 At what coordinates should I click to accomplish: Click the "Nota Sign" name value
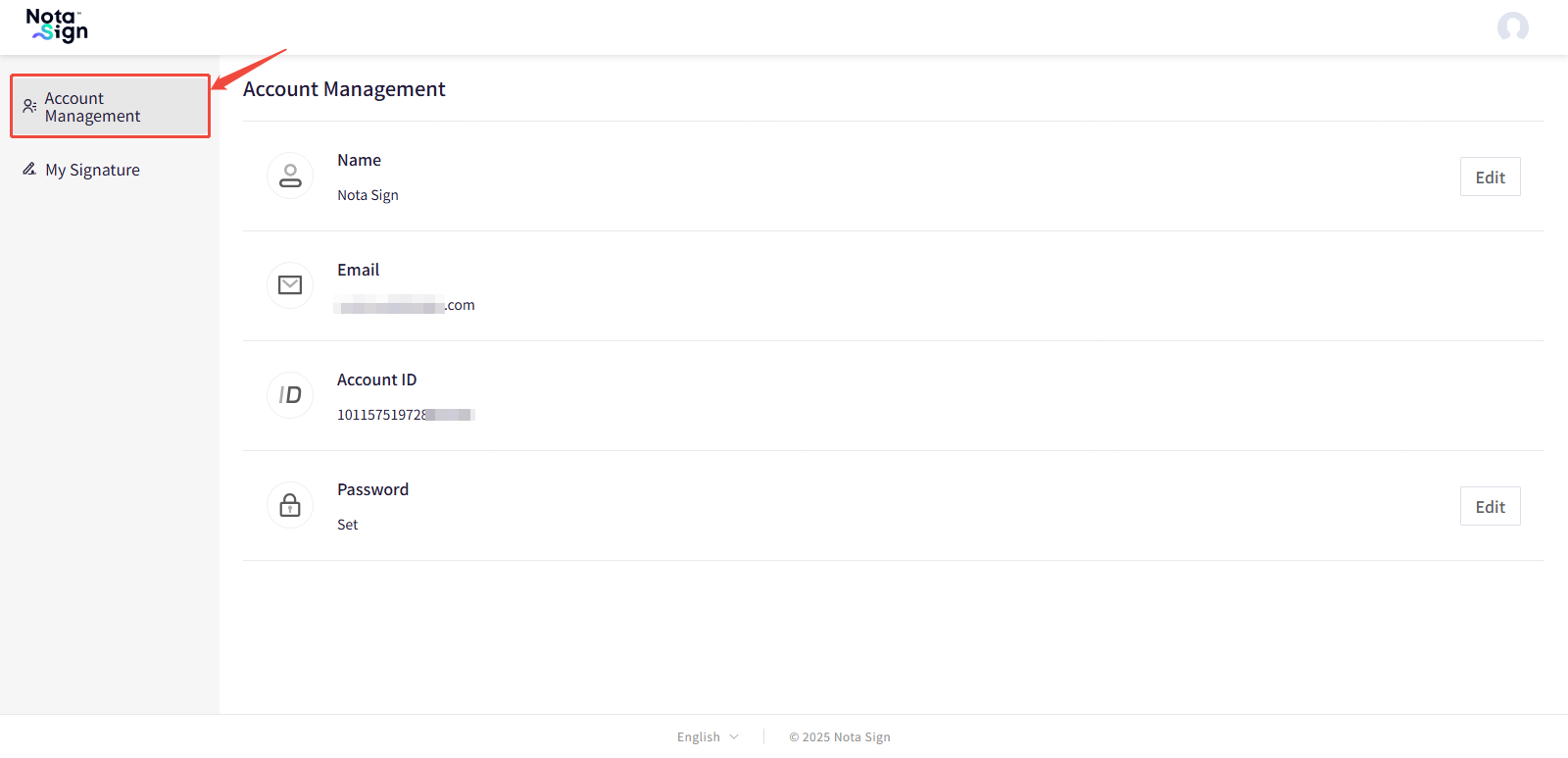click(x=367, y=195)
